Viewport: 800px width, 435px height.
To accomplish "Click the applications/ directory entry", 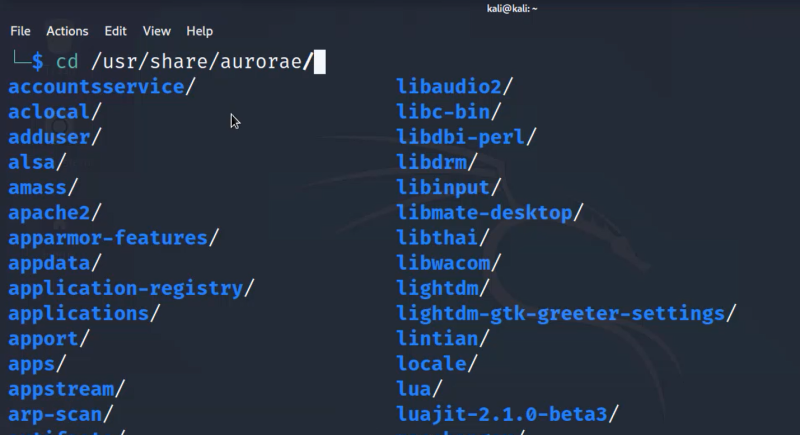I will 84,314.
